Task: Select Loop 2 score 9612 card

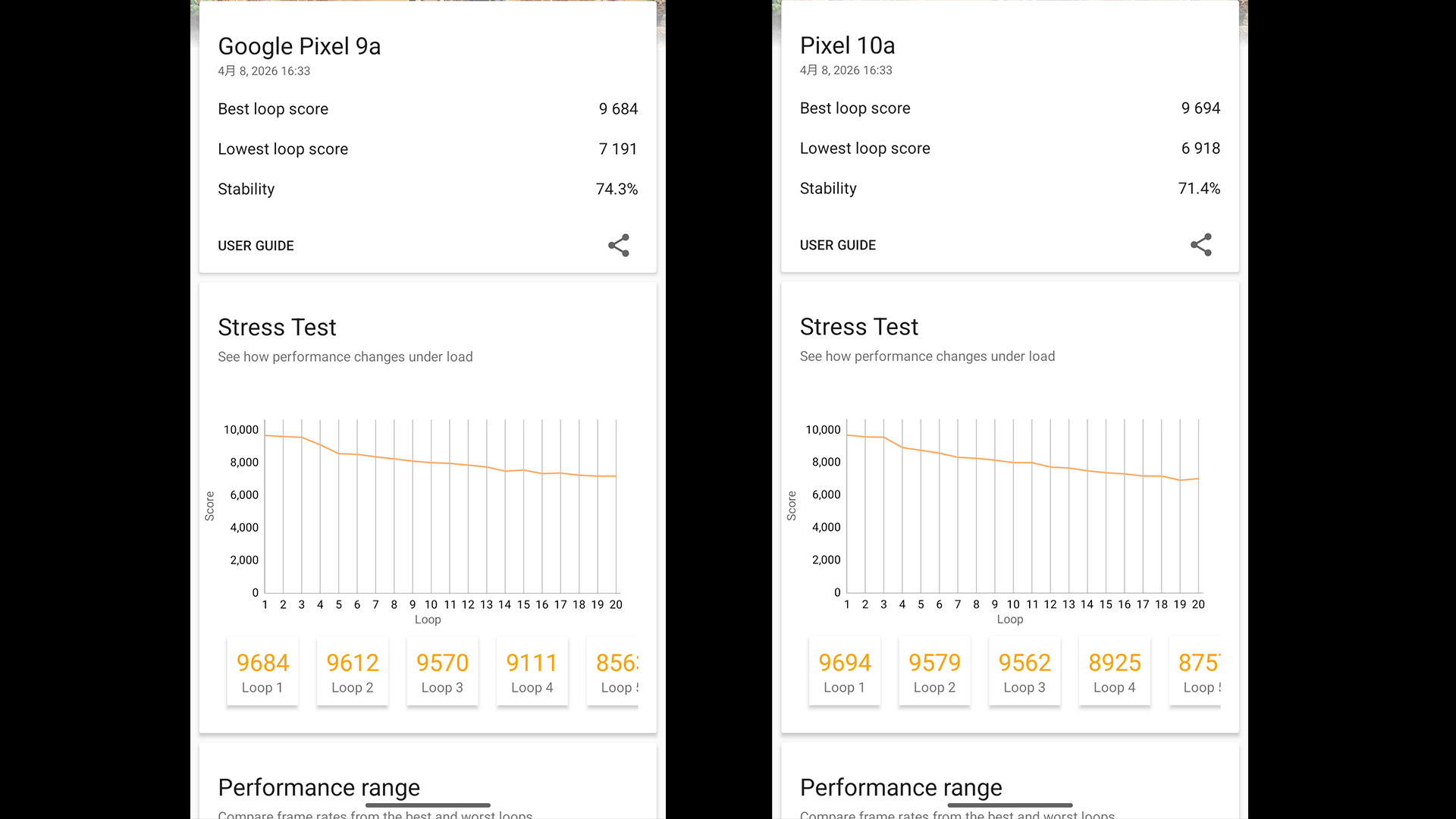Action: [x=353, y=672]
